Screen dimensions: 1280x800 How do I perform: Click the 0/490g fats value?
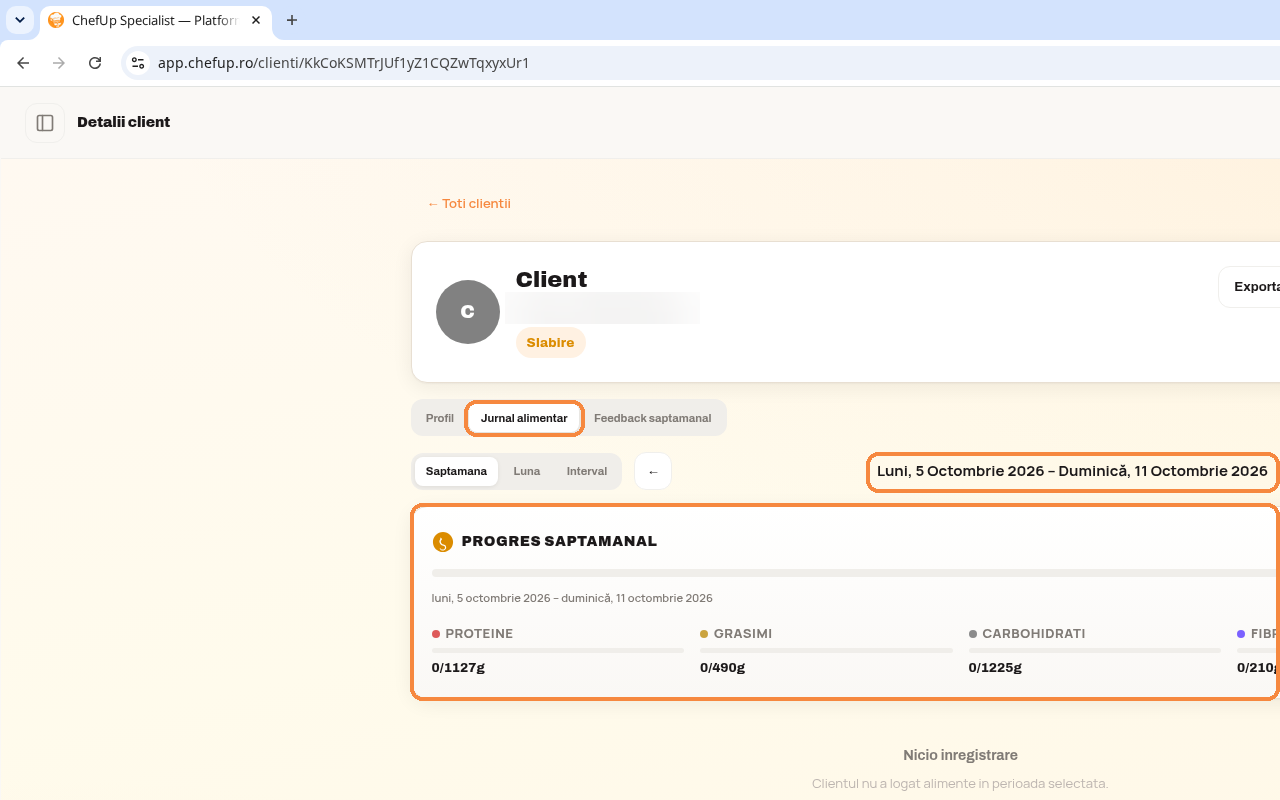[x=722, y=667]
